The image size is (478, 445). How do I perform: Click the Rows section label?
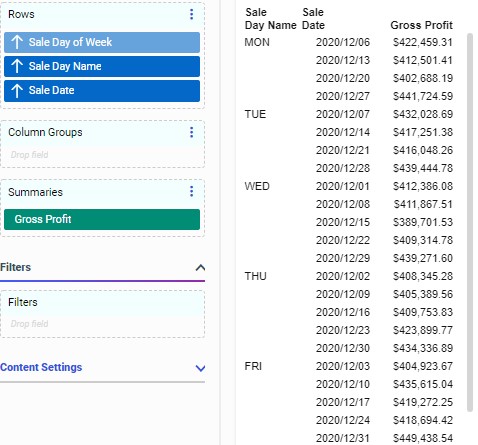pos(21,14)
